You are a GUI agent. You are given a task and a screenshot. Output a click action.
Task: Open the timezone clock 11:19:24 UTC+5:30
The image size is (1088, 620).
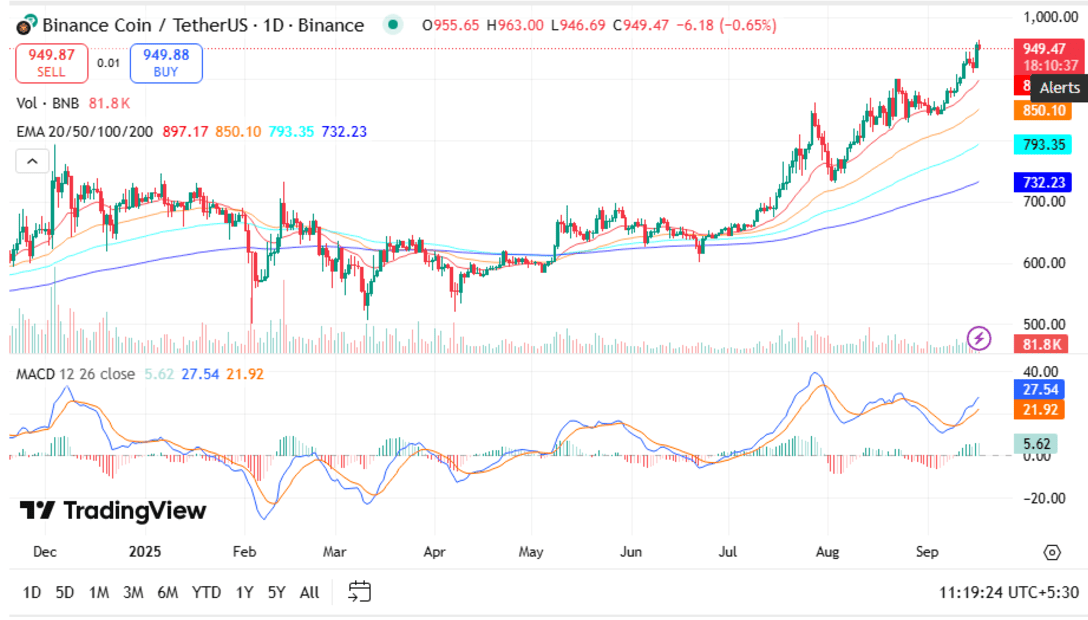coord(1009,592)
